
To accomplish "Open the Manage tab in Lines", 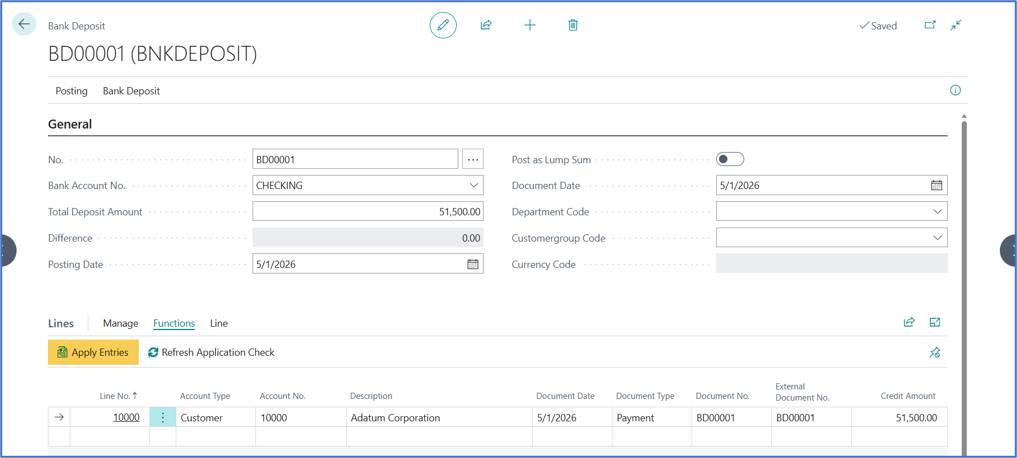I will [x=121, y=323].
